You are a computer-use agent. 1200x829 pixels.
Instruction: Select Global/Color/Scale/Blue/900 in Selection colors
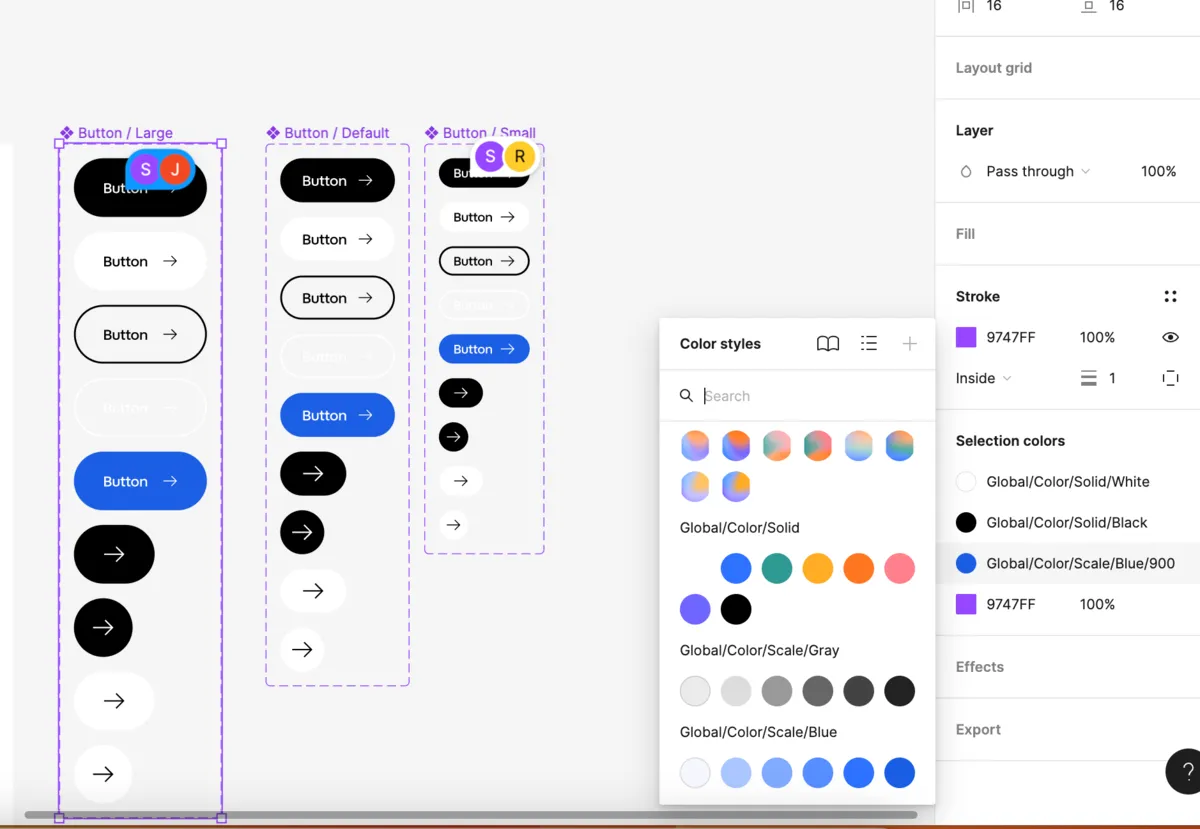tap(1079, 564)
